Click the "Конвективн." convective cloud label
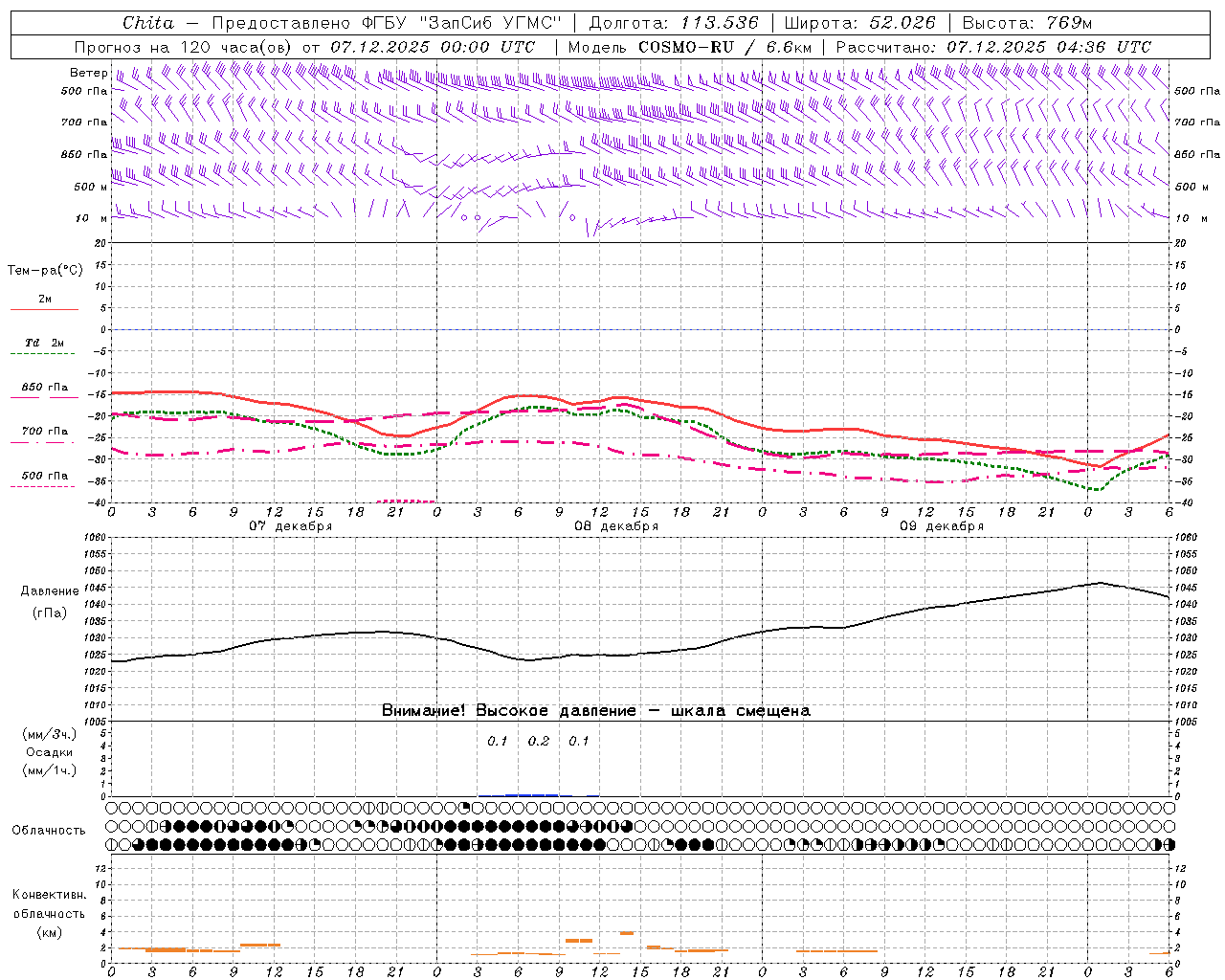The height and width of the screenshot is (980, 1225). (49, 895)
